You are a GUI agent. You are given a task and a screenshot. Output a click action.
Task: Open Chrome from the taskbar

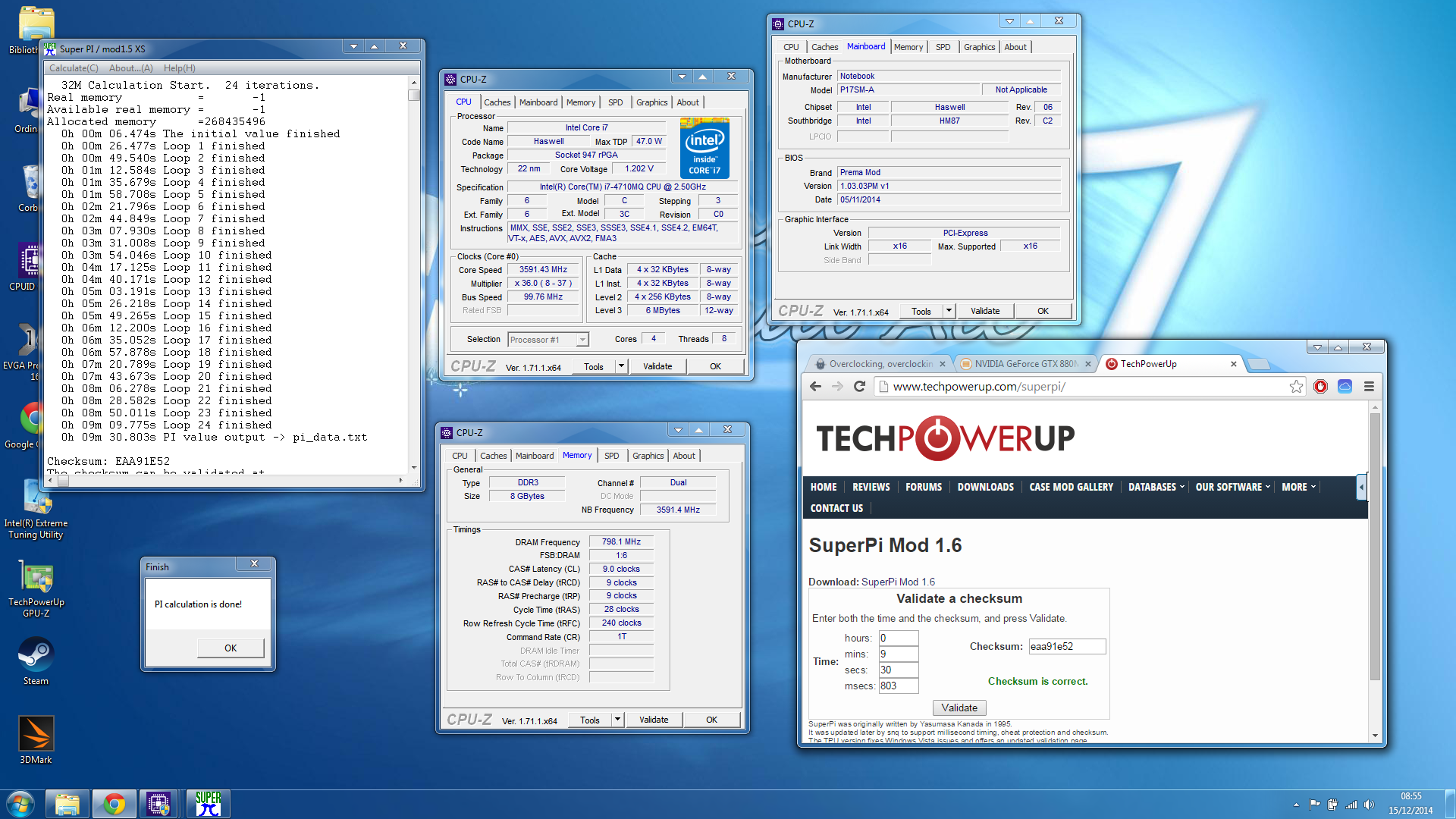click(115, 804)
